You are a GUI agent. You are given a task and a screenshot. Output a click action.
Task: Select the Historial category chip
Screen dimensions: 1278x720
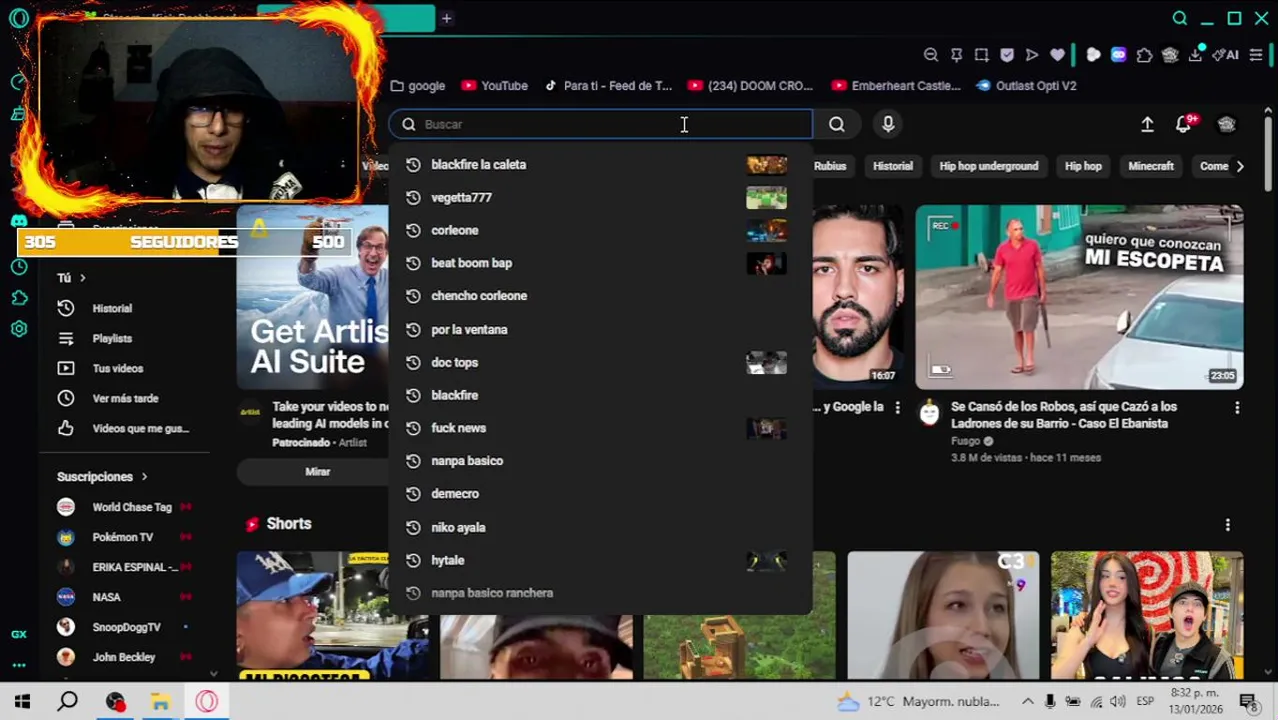click(x=893, y=166)
